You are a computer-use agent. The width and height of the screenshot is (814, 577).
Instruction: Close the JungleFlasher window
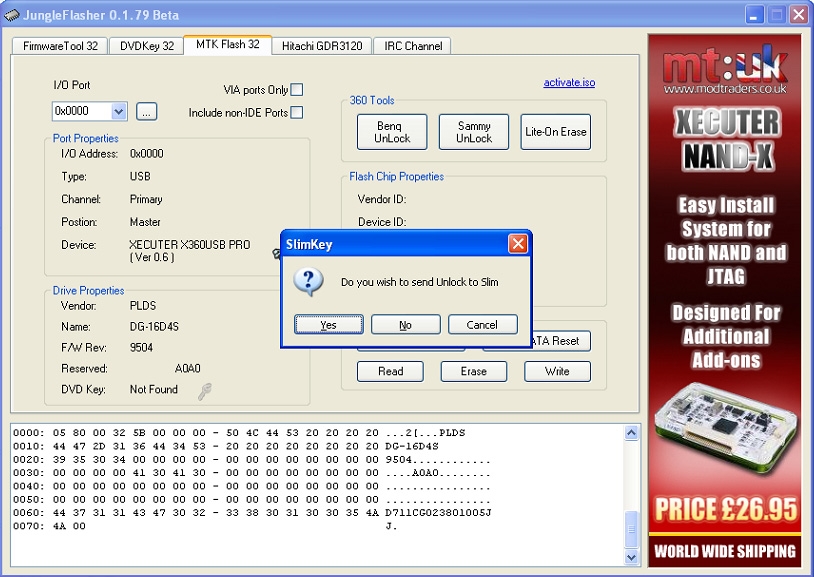798,15
